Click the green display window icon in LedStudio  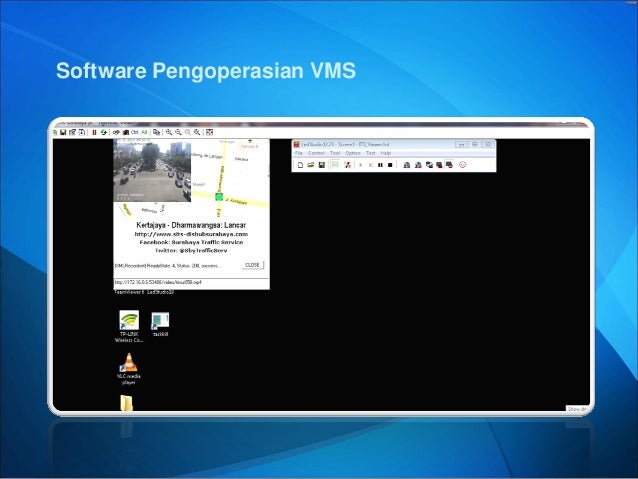335,164
